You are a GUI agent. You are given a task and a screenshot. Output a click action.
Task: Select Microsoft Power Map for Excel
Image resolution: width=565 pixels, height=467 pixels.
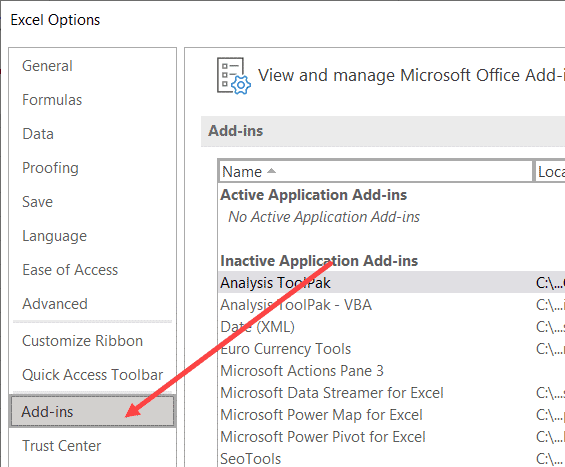click(x=392, y=415)
